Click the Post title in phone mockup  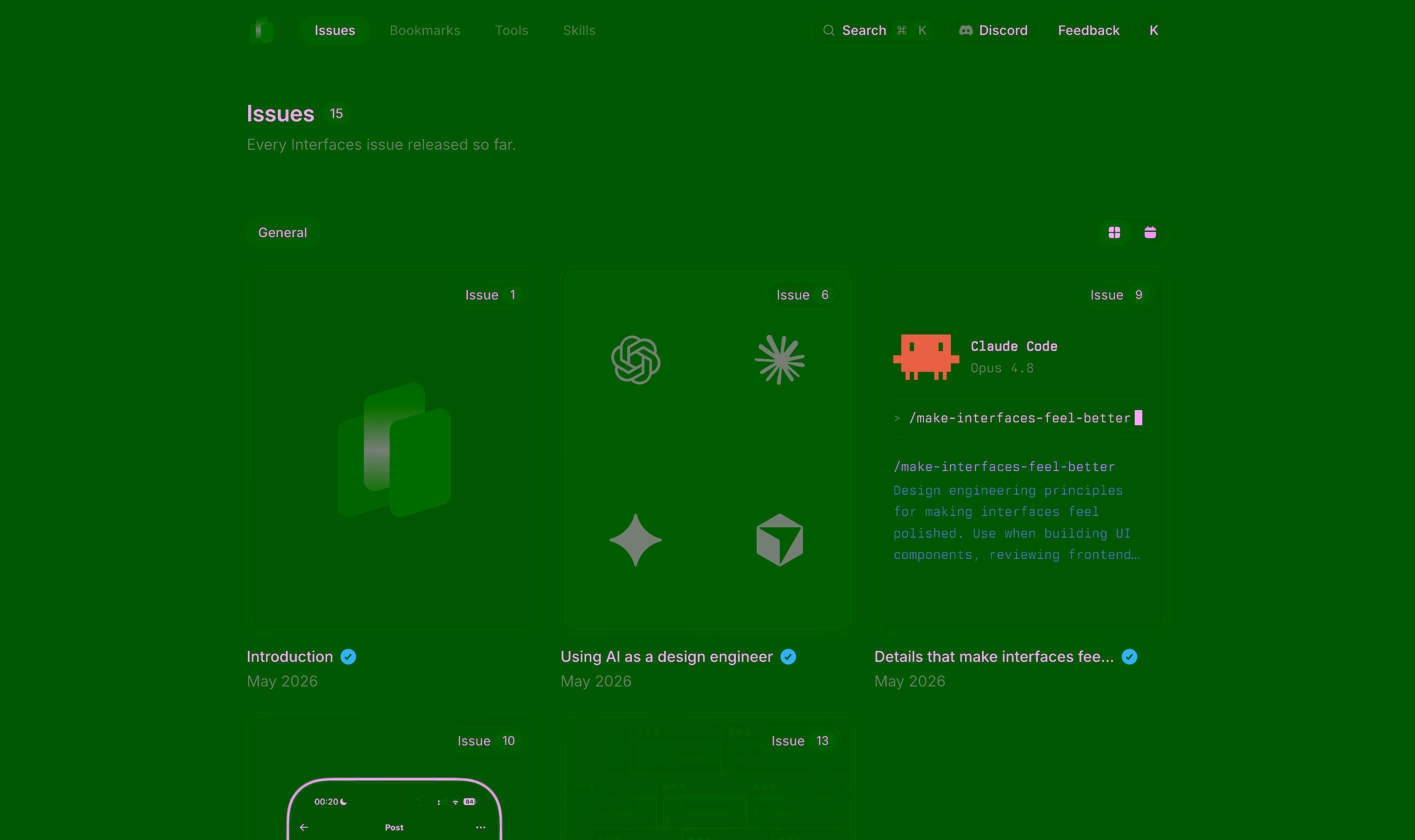[394, 828]
